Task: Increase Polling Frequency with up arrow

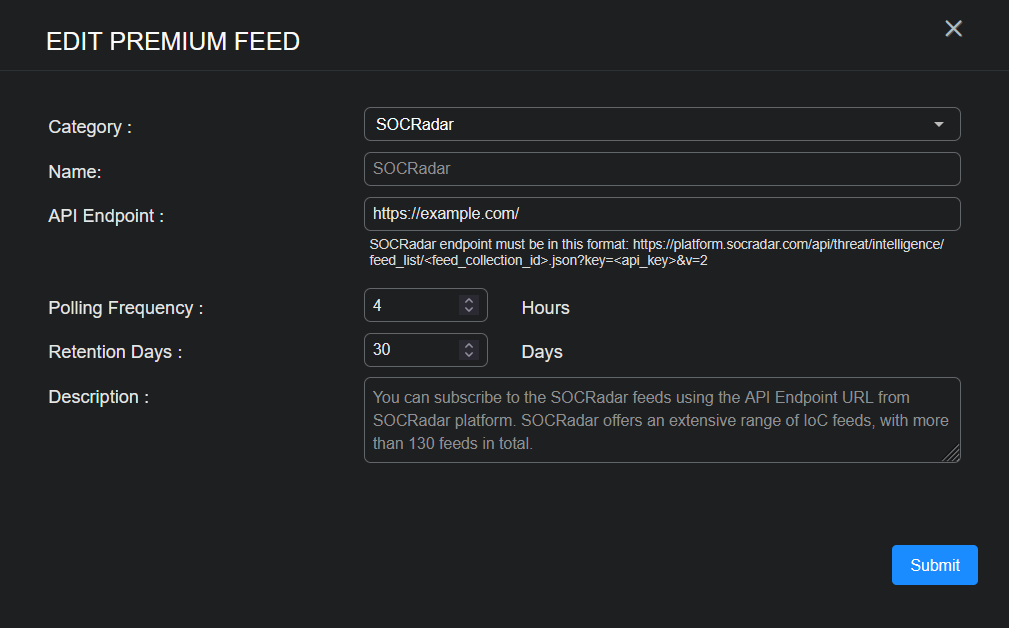Action: pyautogui.click(x=469, y=300)
